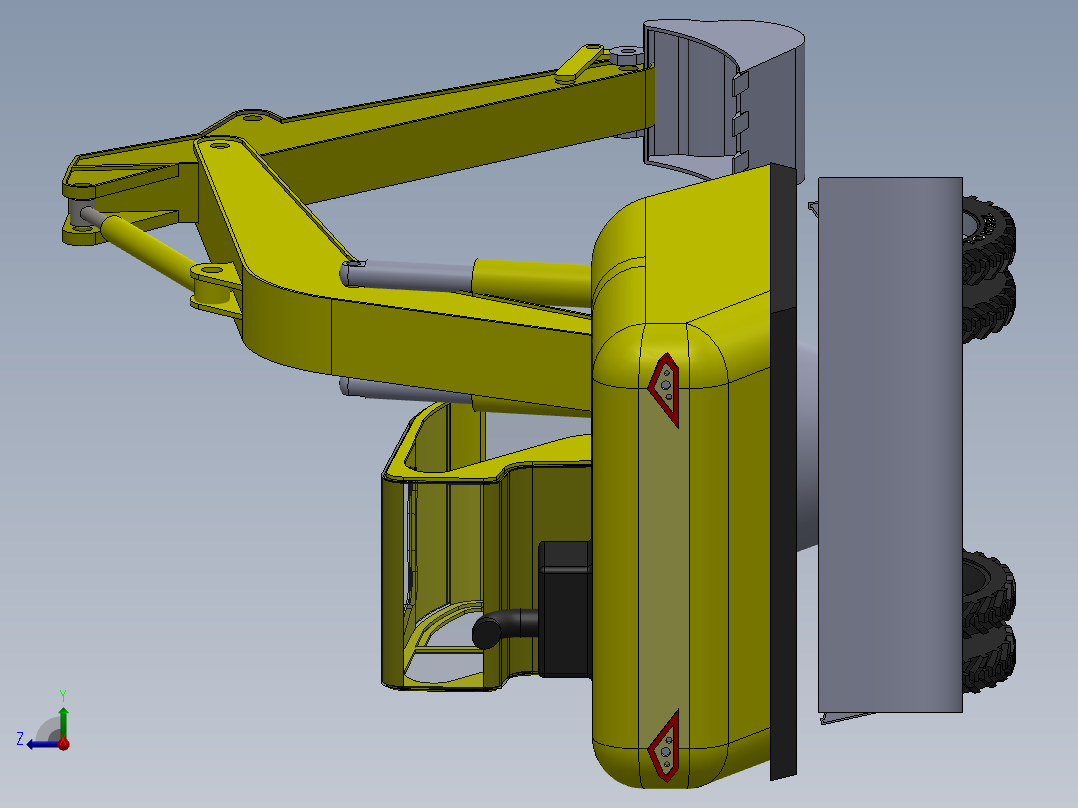
Task: Select the black curved exhaust pipe
Action: click(x=504, y=627)
